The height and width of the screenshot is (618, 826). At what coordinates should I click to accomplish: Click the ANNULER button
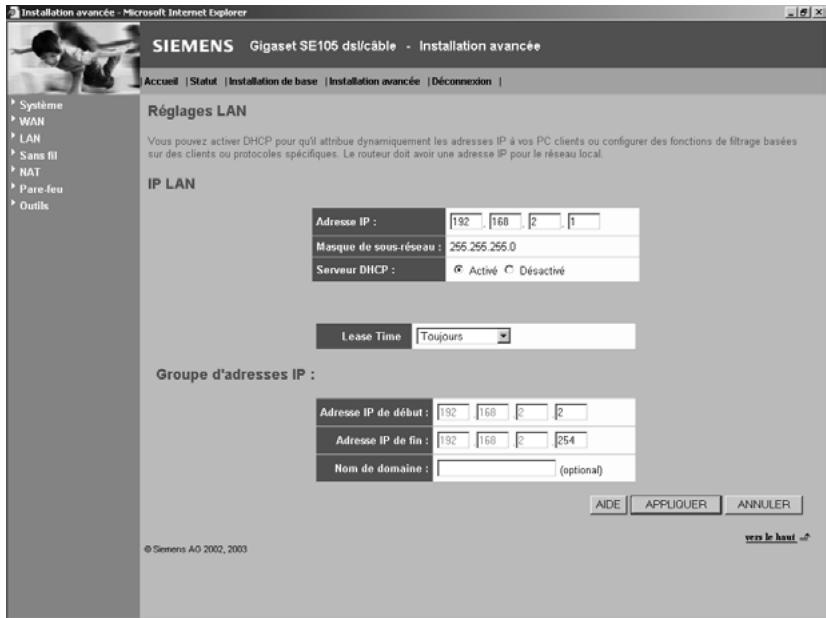[x=764, y=505]
